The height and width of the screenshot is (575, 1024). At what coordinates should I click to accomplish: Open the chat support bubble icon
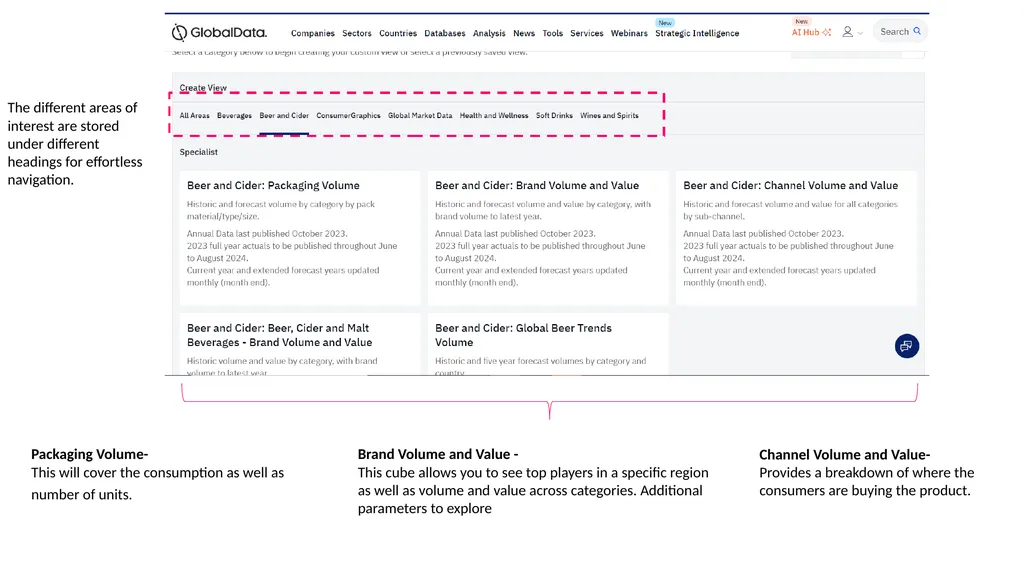906,346
